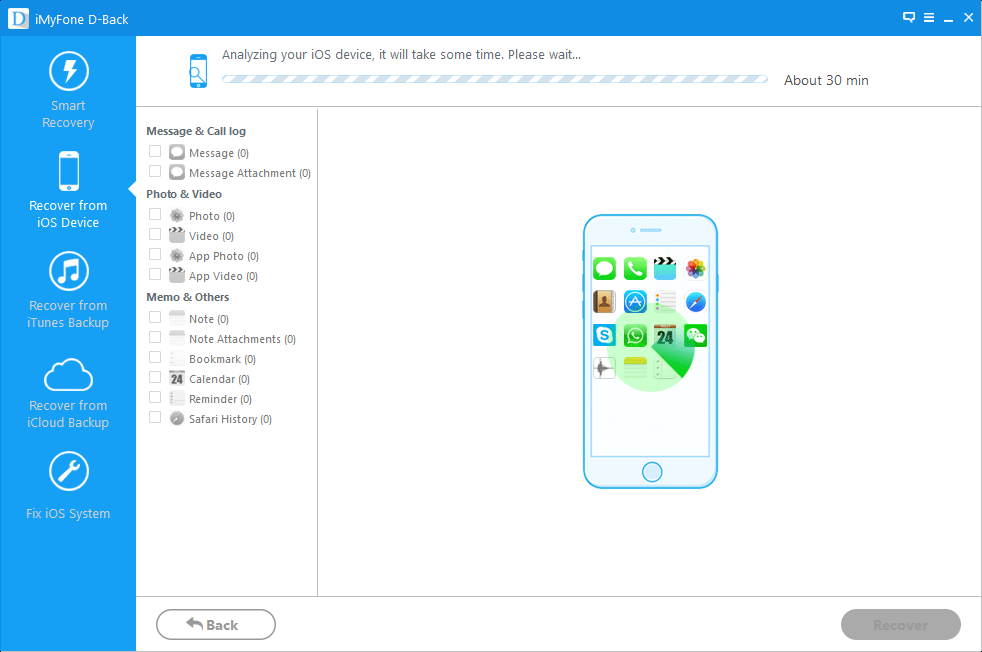Click the home button on phone illustration
This screenshot has width=982, height=652.
point(652,472)
